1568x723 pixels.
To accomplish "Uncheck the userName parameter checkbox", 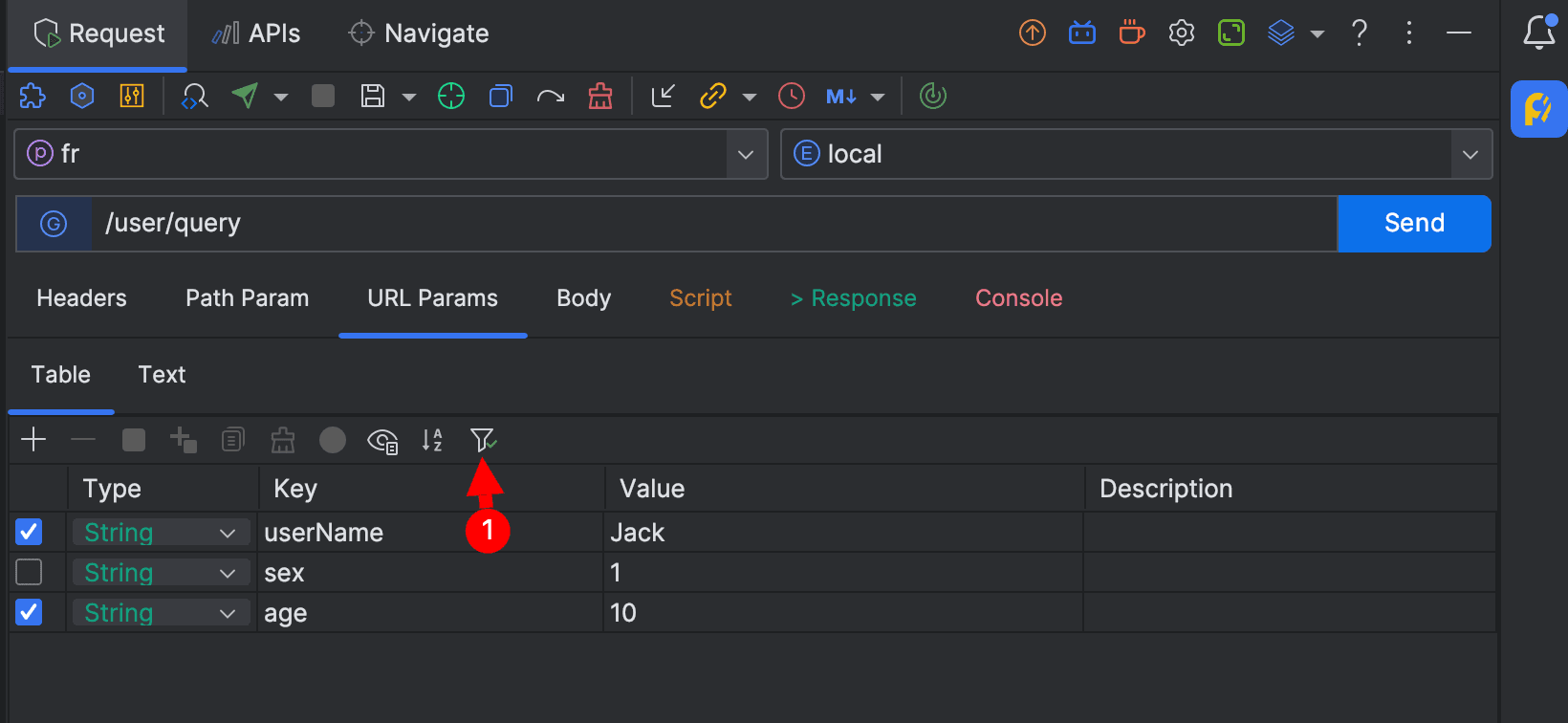I will click(30, 532).
